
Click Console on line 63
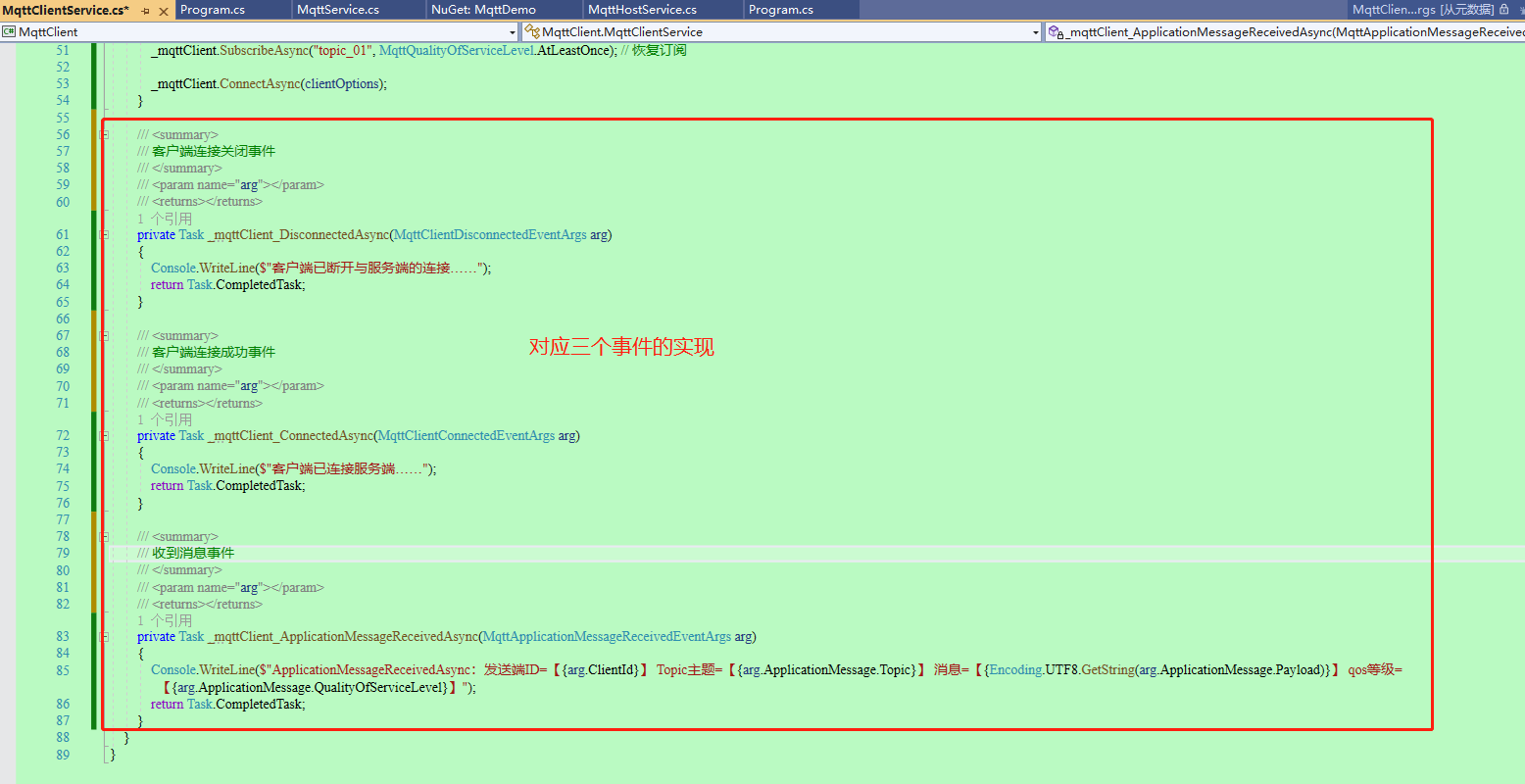[x=173, y=269]
